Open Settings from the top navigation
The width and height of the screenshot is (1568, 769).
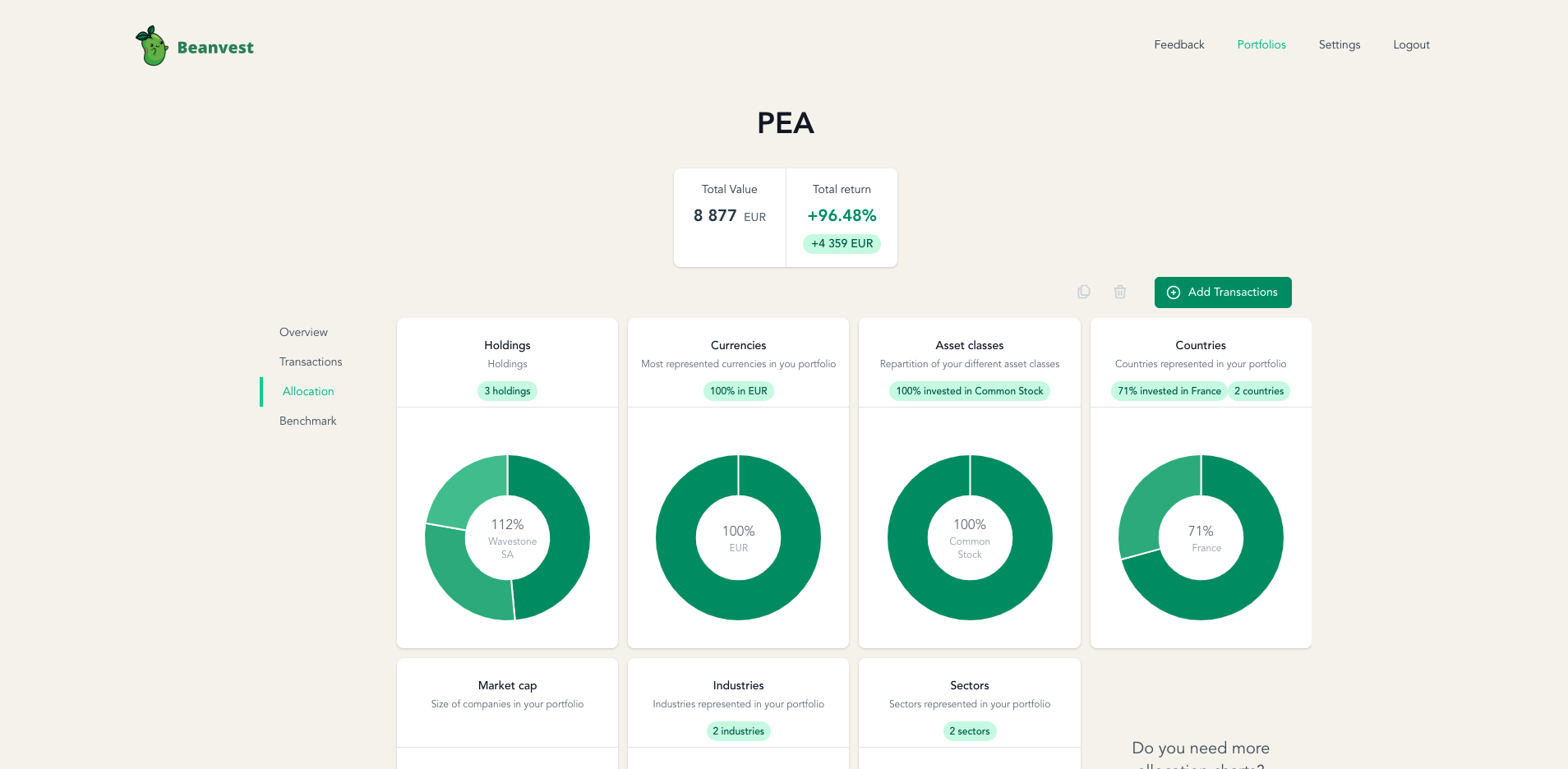(1340, 44)
